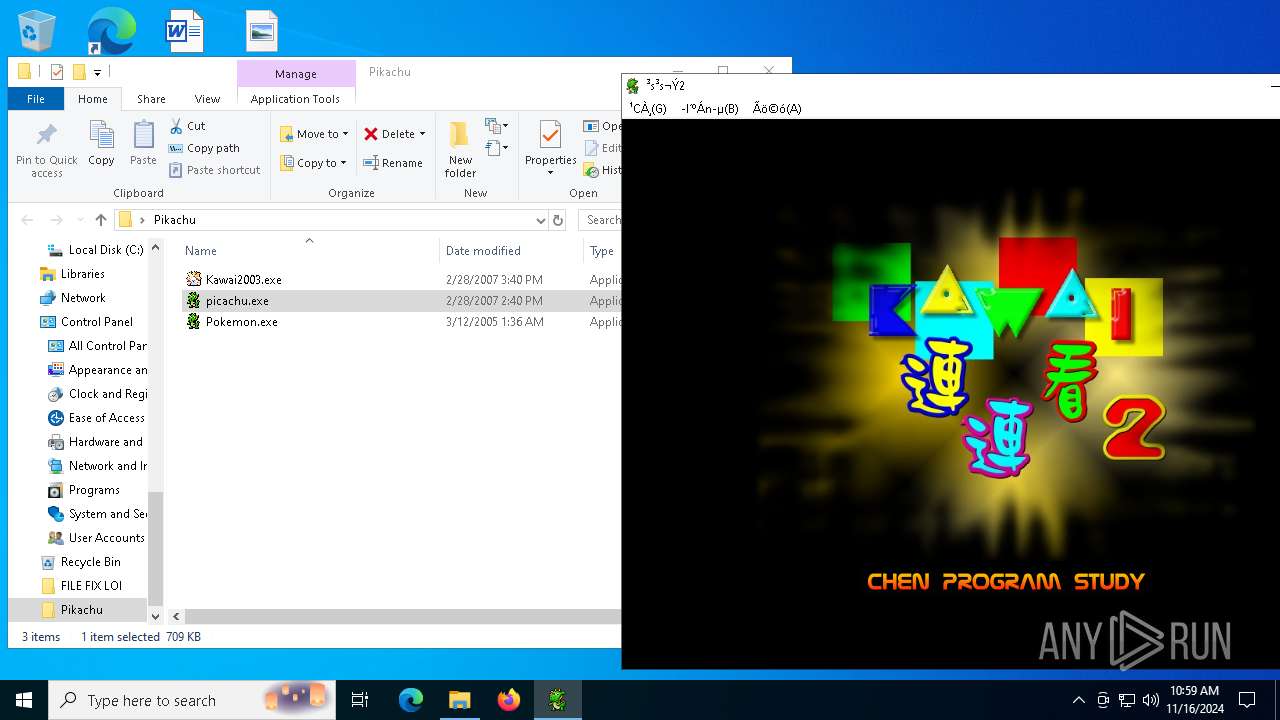Click the Type here to search box

pyautogui.click(x=190, y=700)
